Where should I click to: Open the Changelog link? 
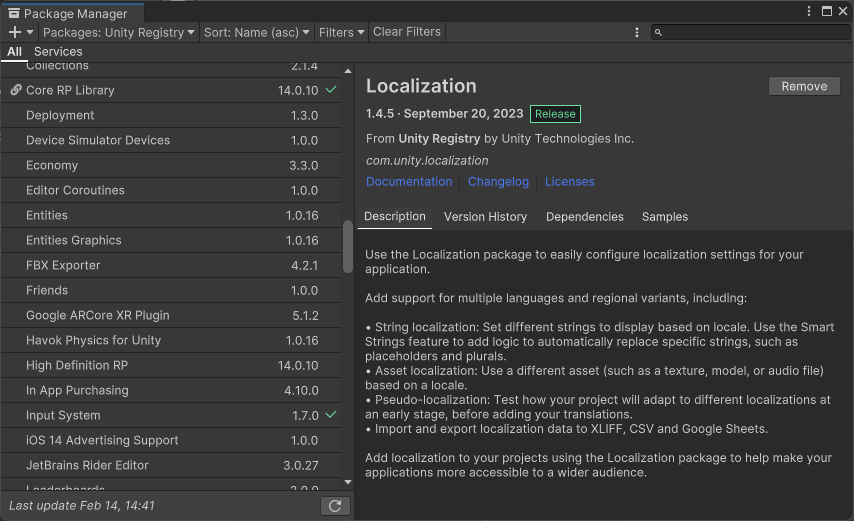(x=498, y=182)
